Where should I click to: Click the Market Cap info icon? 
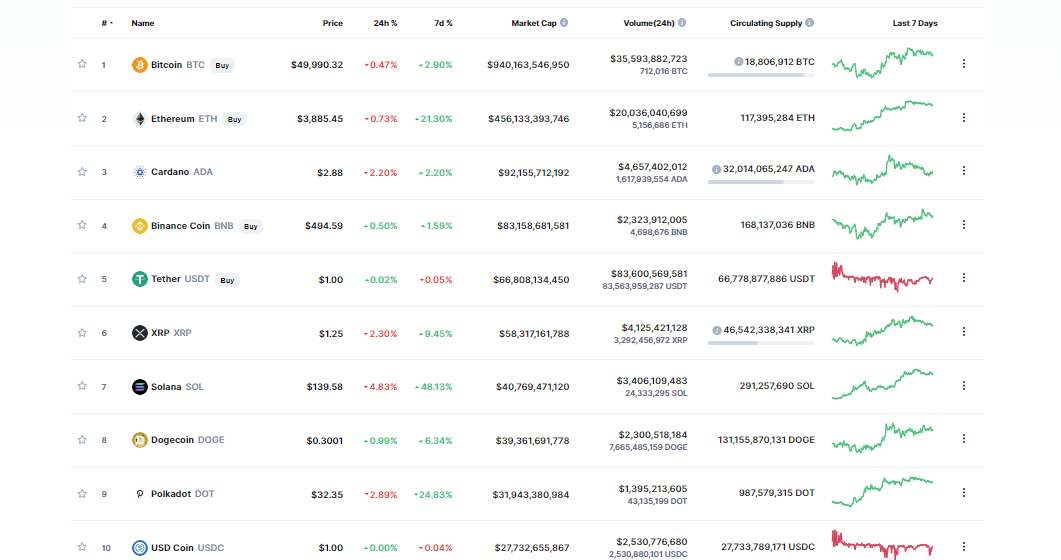click(x=564, y=23)
